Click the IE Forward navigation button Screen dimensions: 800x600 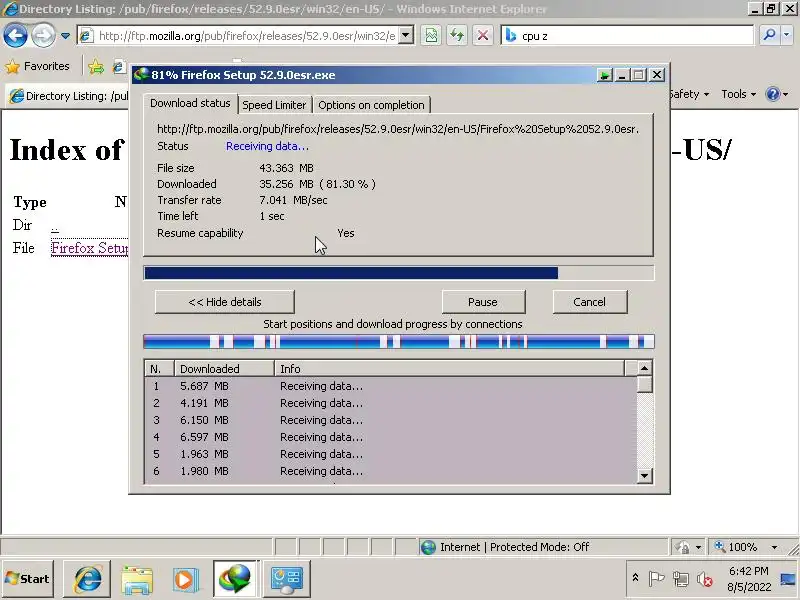tap(43, 36)
